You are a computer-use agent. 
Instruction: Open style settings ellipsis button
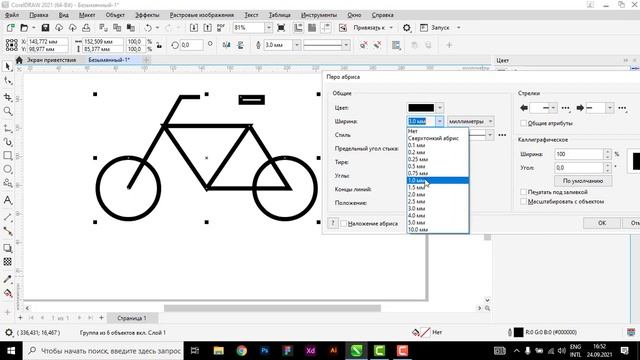pos(502,135)
